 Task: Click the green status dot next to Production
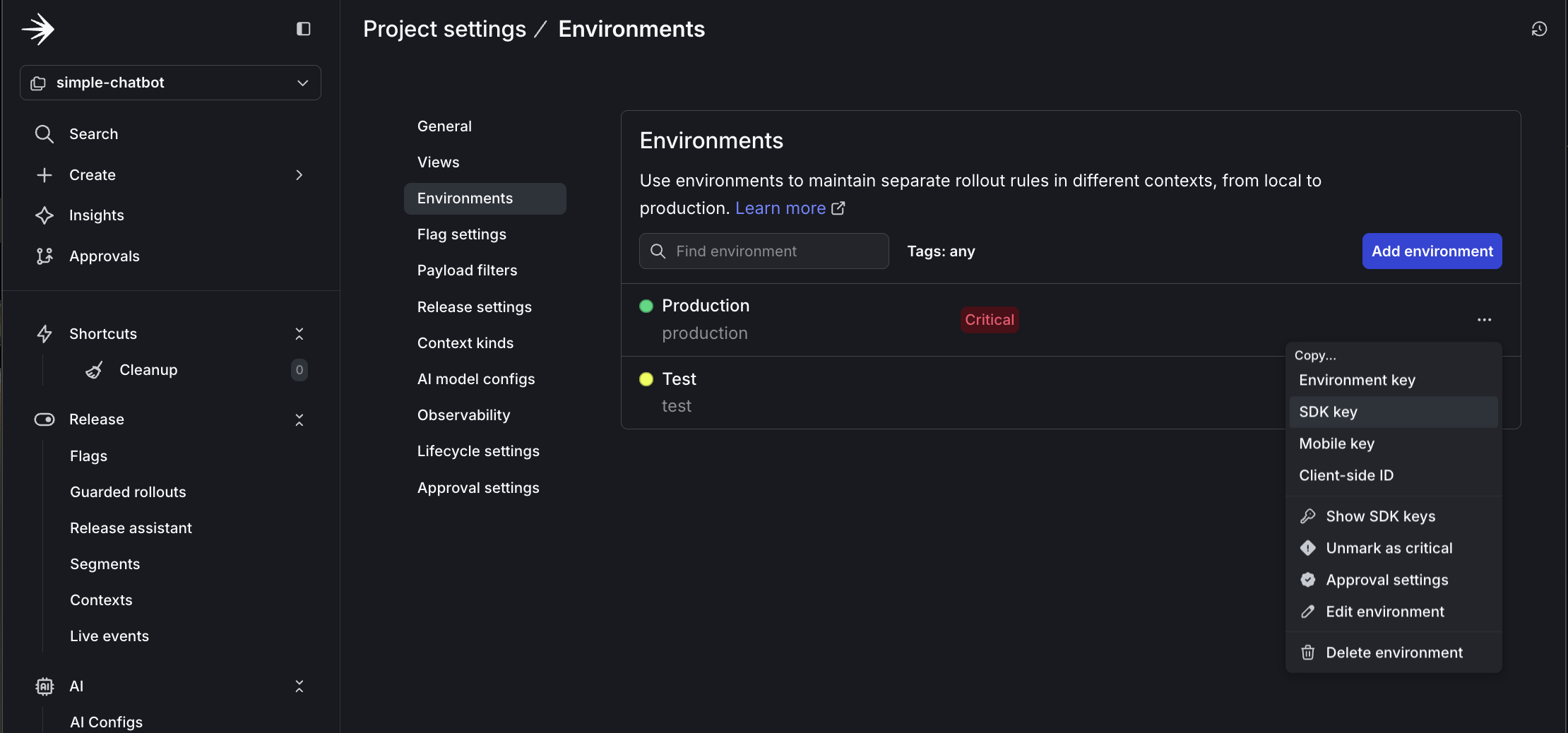646,306
